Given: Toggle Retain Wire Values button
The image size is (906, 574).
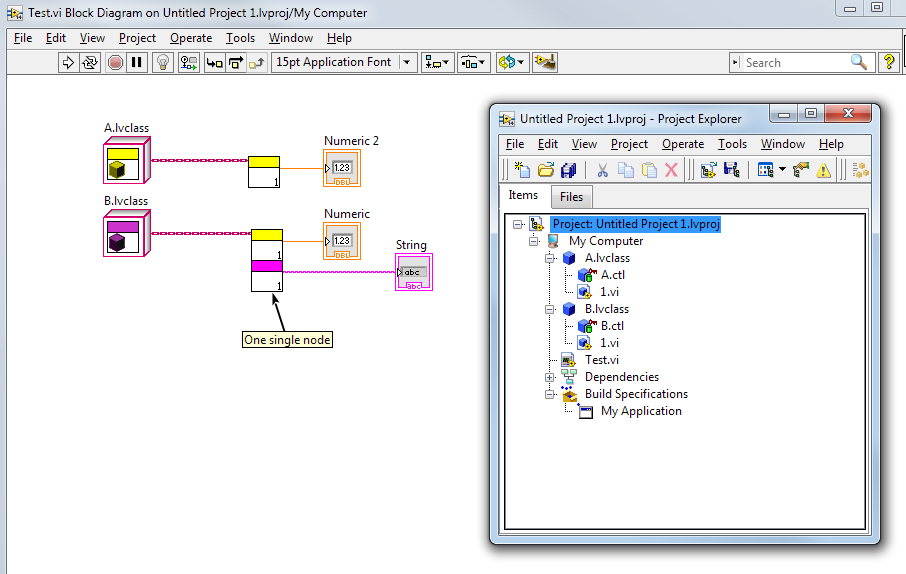Looking at the screenshot, I should [x=189, y=62].
